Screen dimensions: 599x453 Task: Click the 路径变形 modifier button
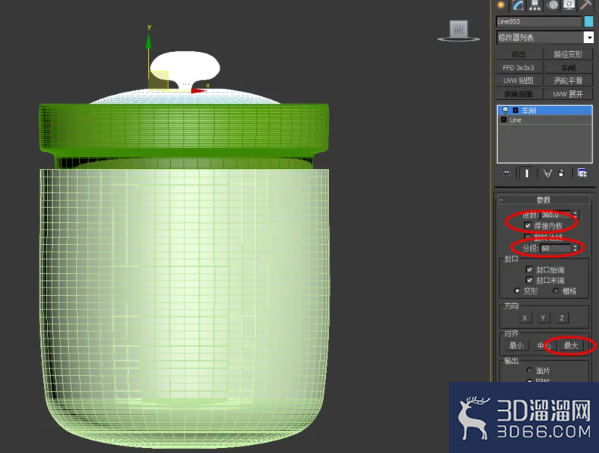tap(568, 54)
